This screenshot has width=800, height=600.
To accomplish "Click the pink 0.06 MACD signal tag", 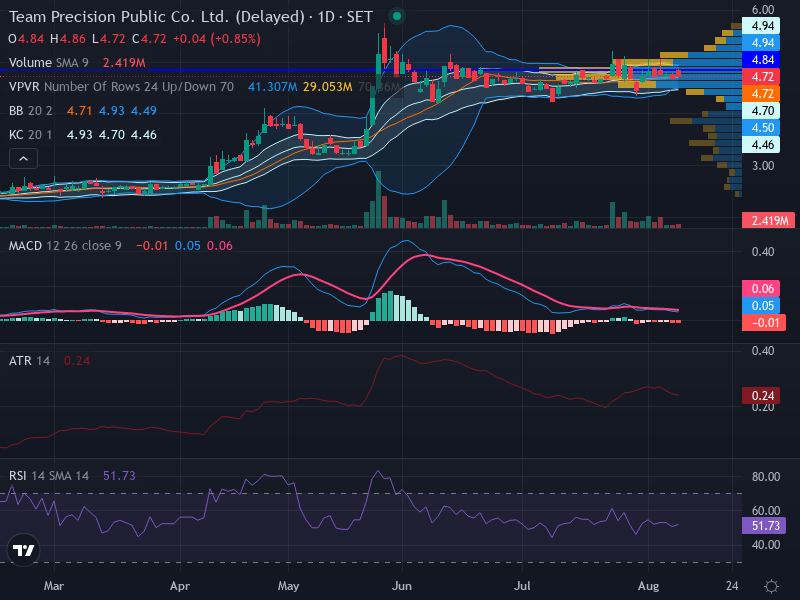I will 761,289.
